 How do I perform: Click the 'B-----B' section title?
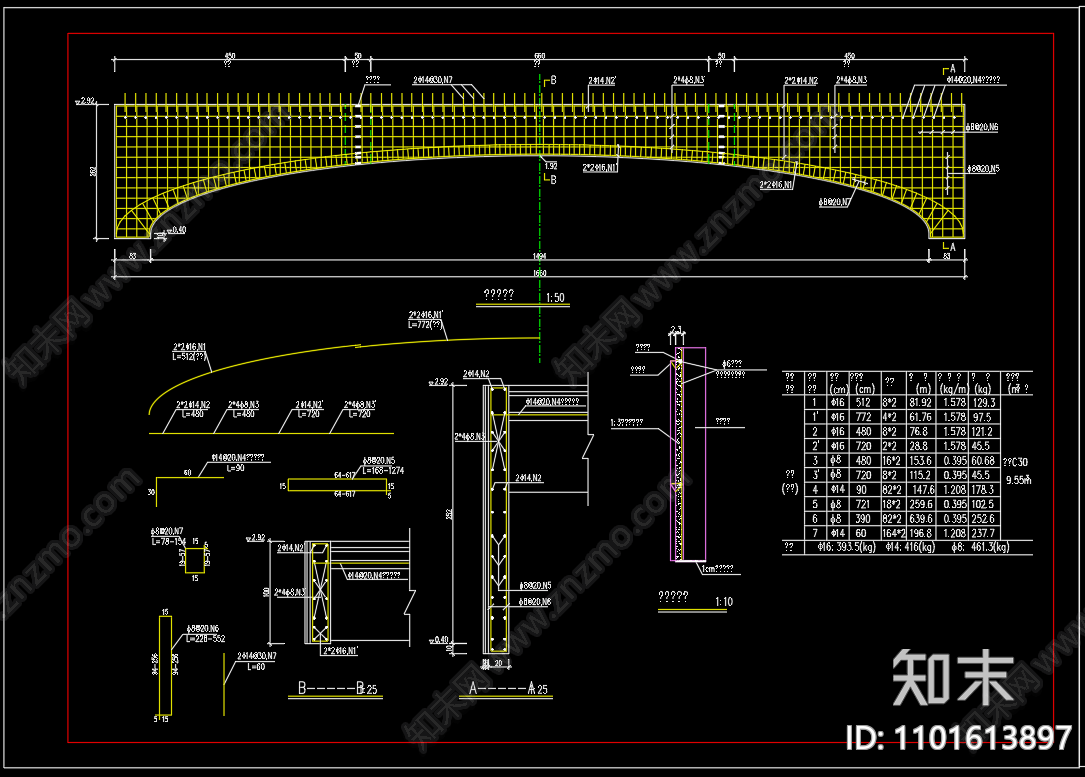point(331,688)
